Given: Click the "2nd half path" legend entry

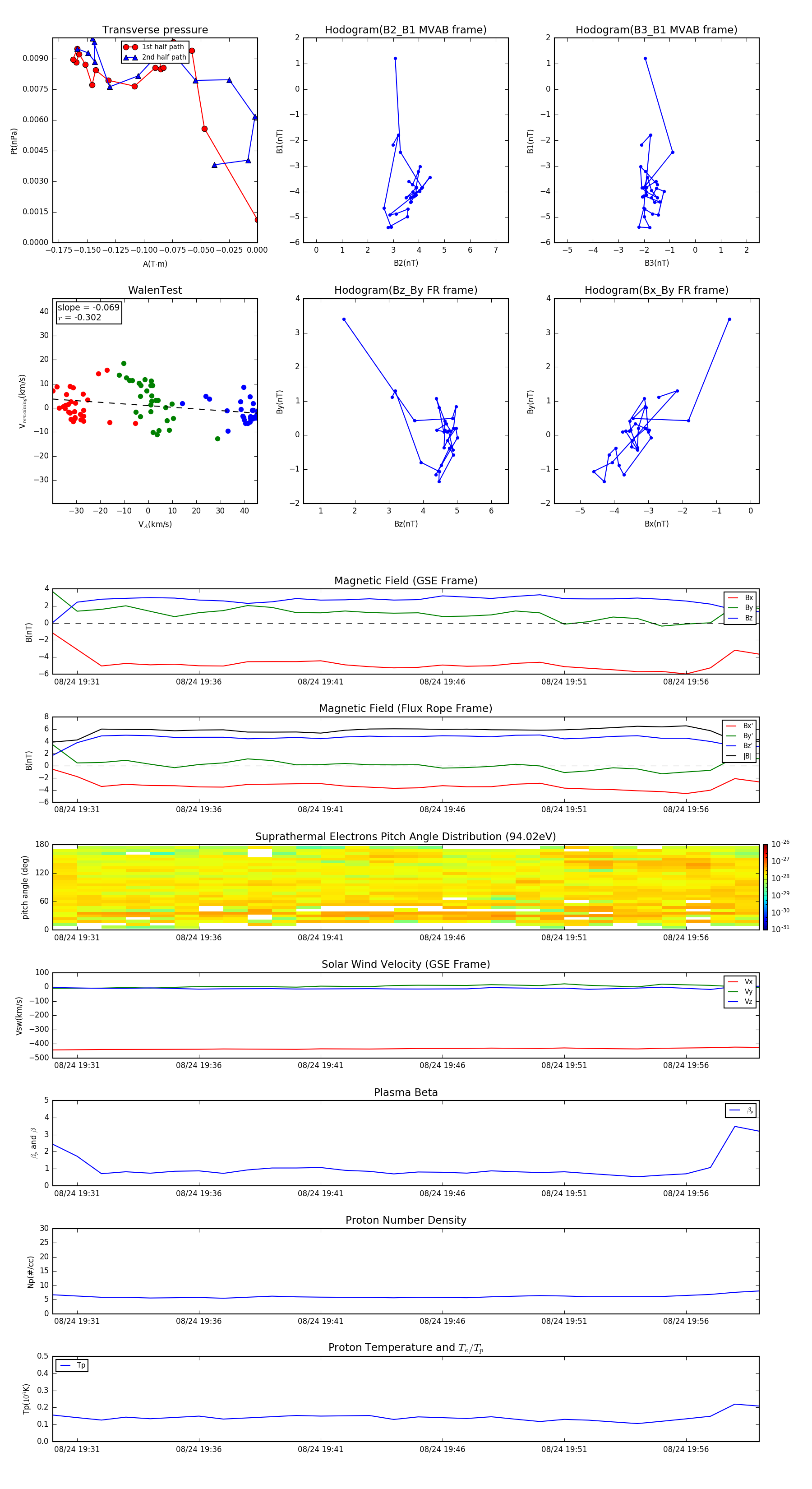Looking at the screenshot, I should pyautogui.click(x=155, y=57).
